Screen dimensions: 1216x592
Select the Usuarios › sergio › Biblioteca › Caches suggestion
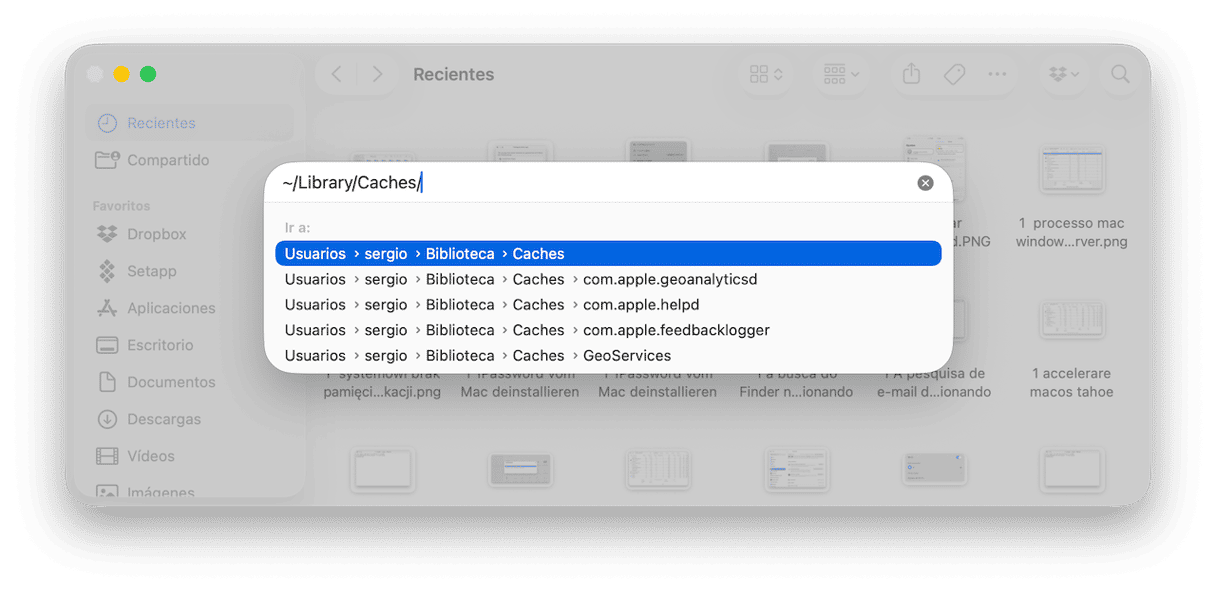coord(608,254)
